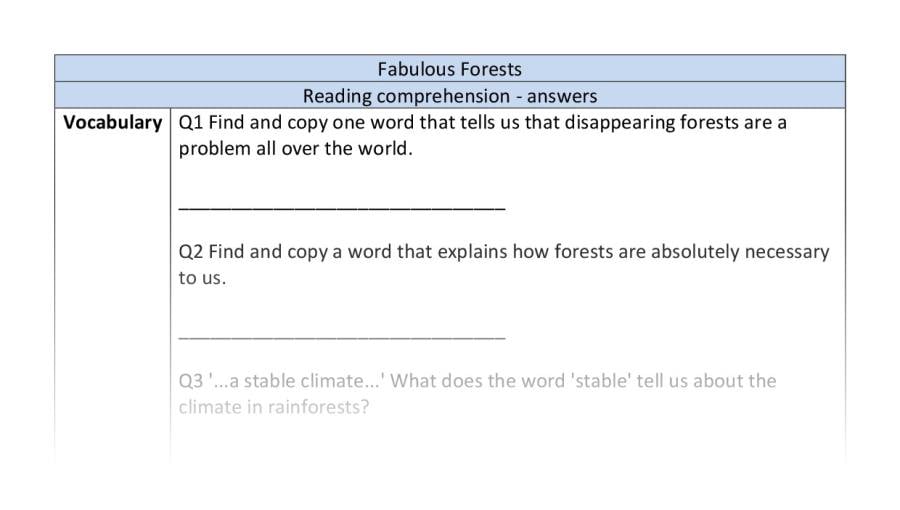900x510 pixels.
Task: Click the faded Q3 'stable climate' question
Action: pos(477,394)
